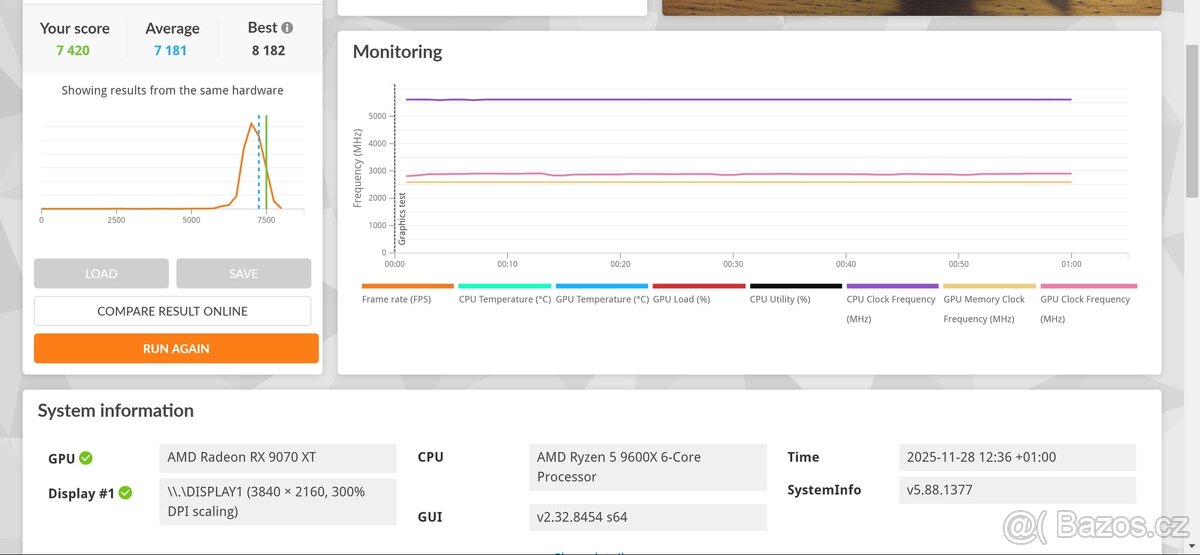
Task: Click the AMD Radeon RX 9070 XT field
Action: click(x=278, y=458)
